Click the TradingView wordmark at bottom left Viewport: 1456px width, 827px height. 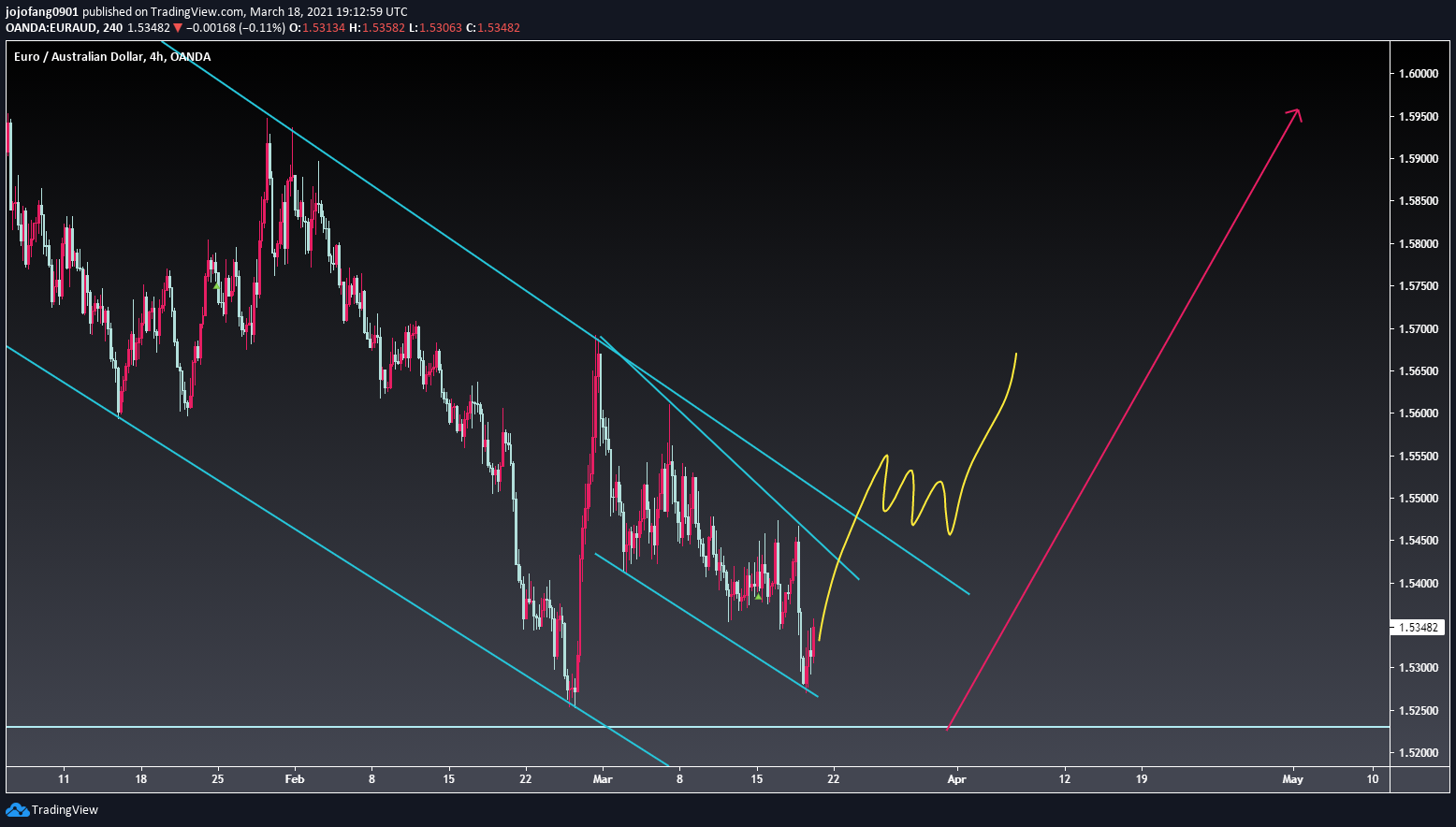65,810
